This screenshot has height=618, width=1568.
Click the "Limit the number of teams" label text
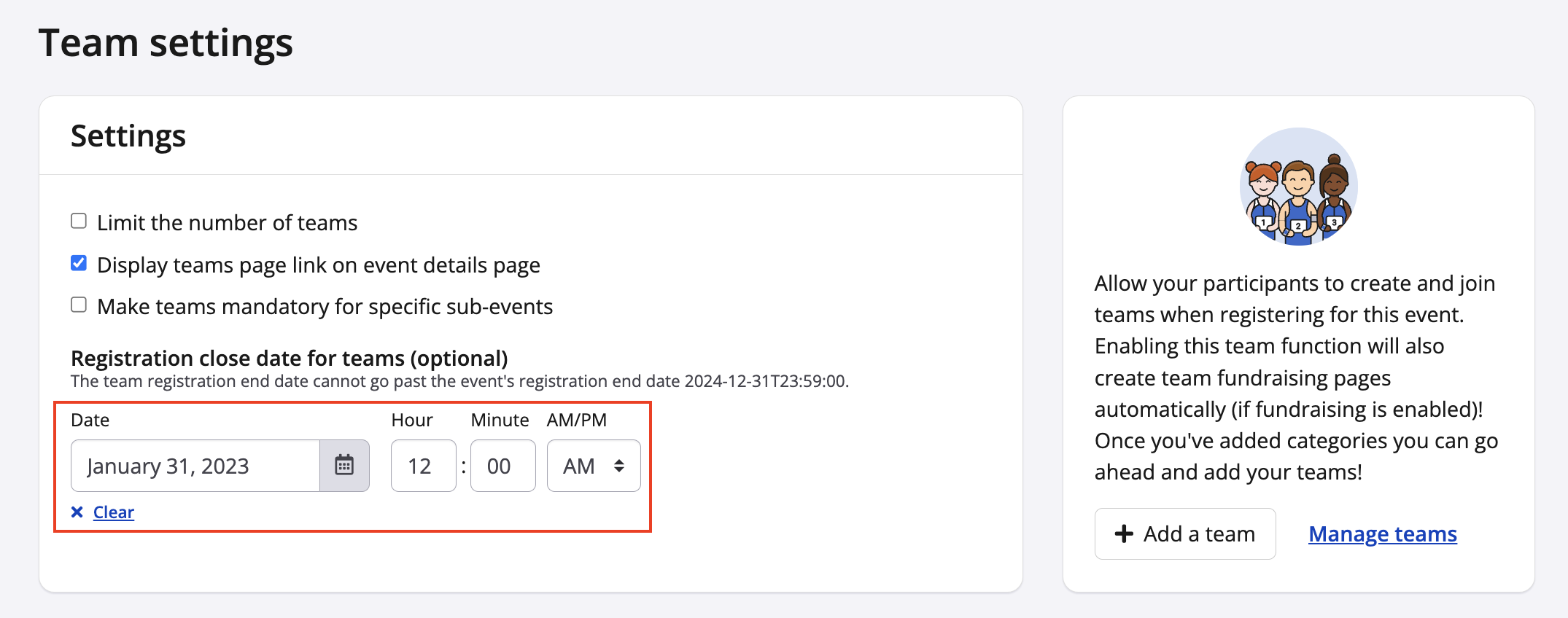click(227, 223)
